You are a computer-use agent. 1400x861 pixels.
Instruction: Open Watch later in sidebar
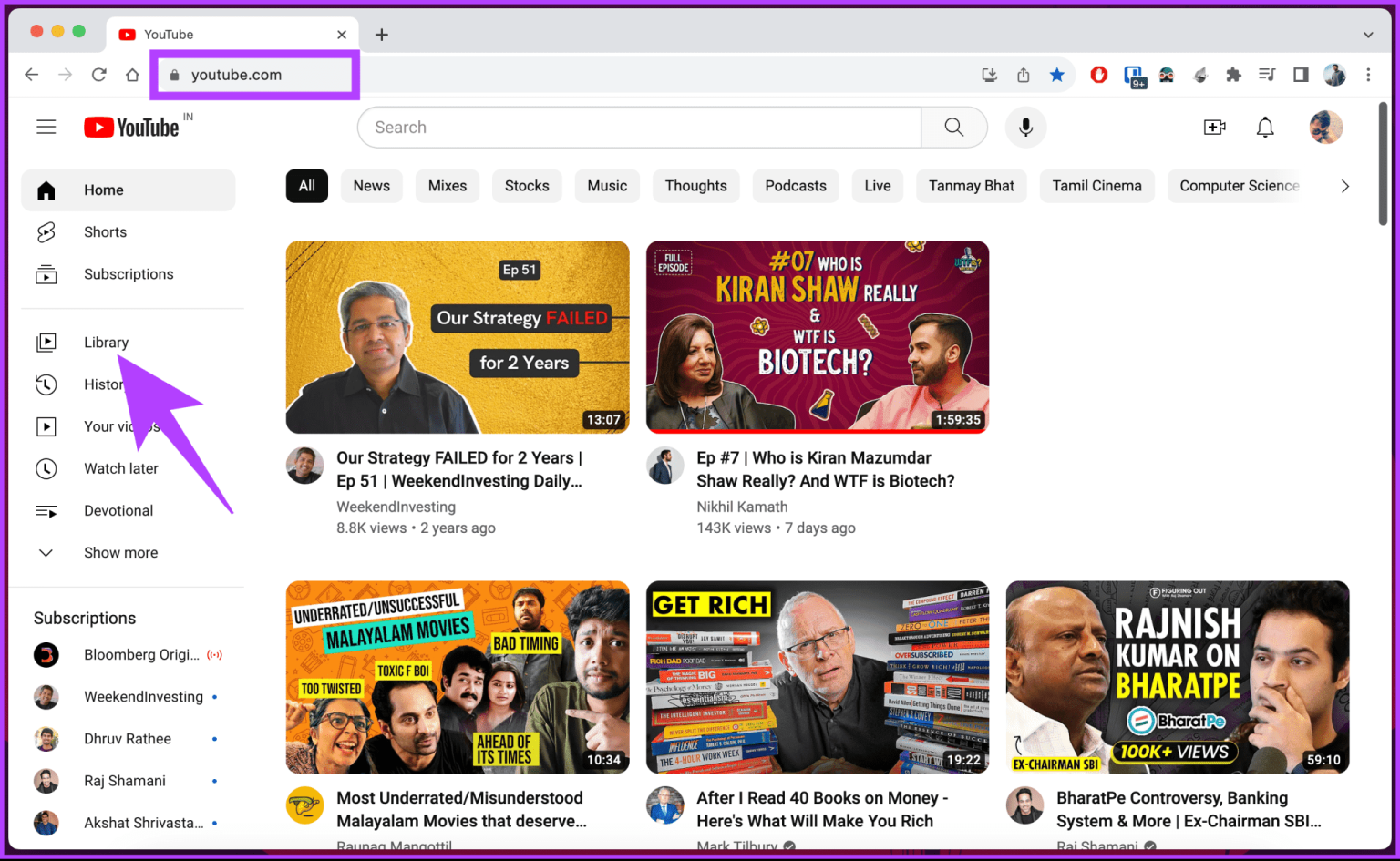pyautogui.click(x=120, y=468)
